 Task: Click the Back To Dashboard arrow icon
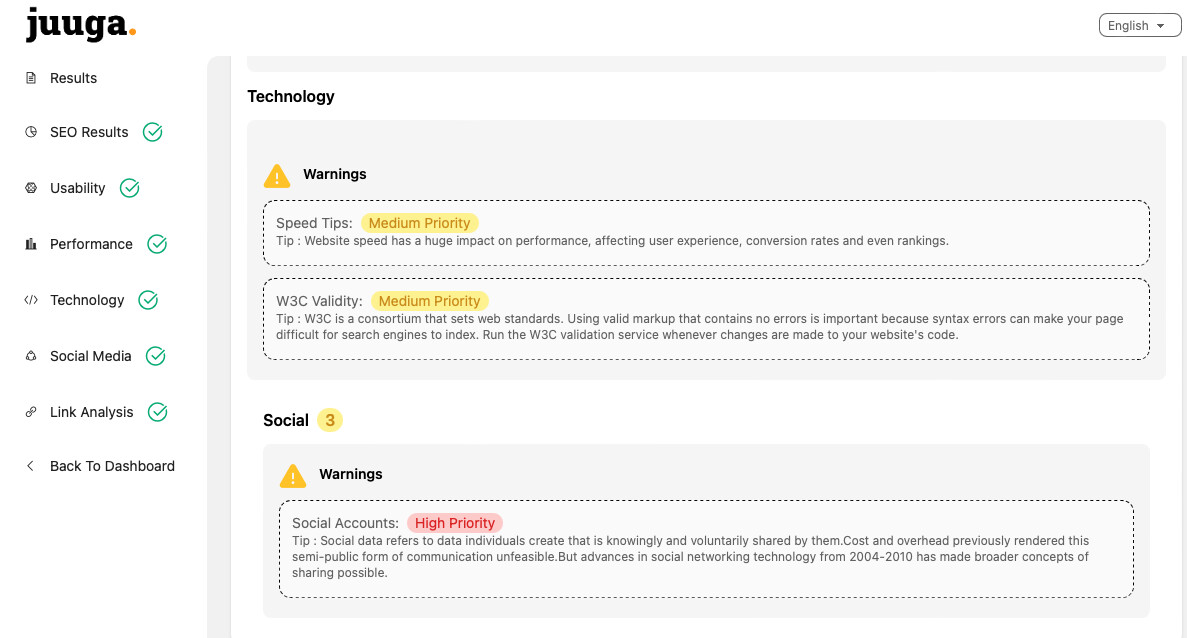tap(31, 466)
